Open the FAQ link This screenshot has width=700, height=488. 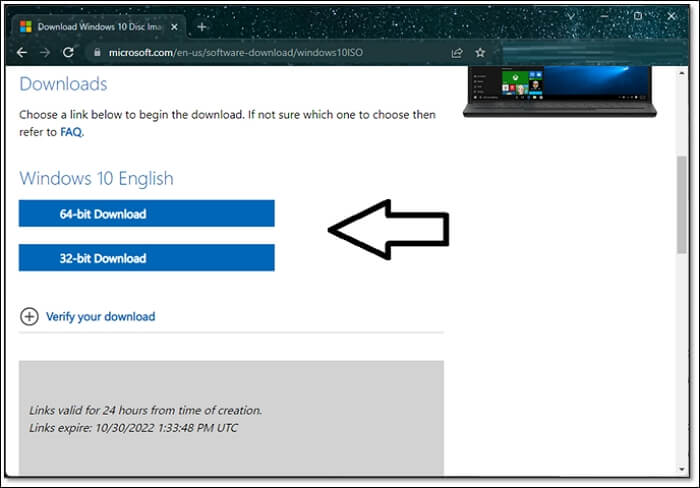click(x=71, y=132)
